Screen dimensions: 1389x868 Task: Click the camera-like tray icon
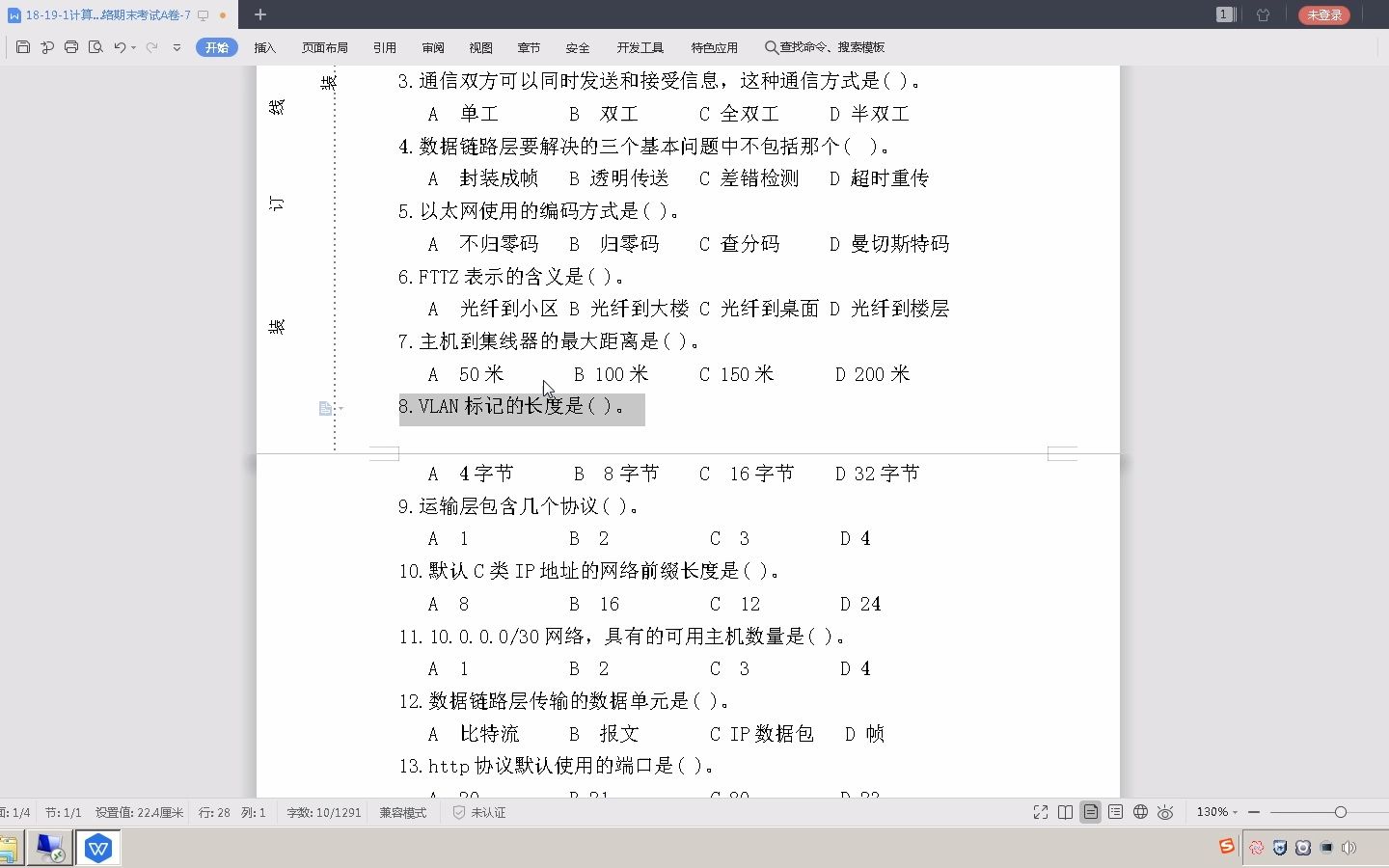pos(1303,848)
